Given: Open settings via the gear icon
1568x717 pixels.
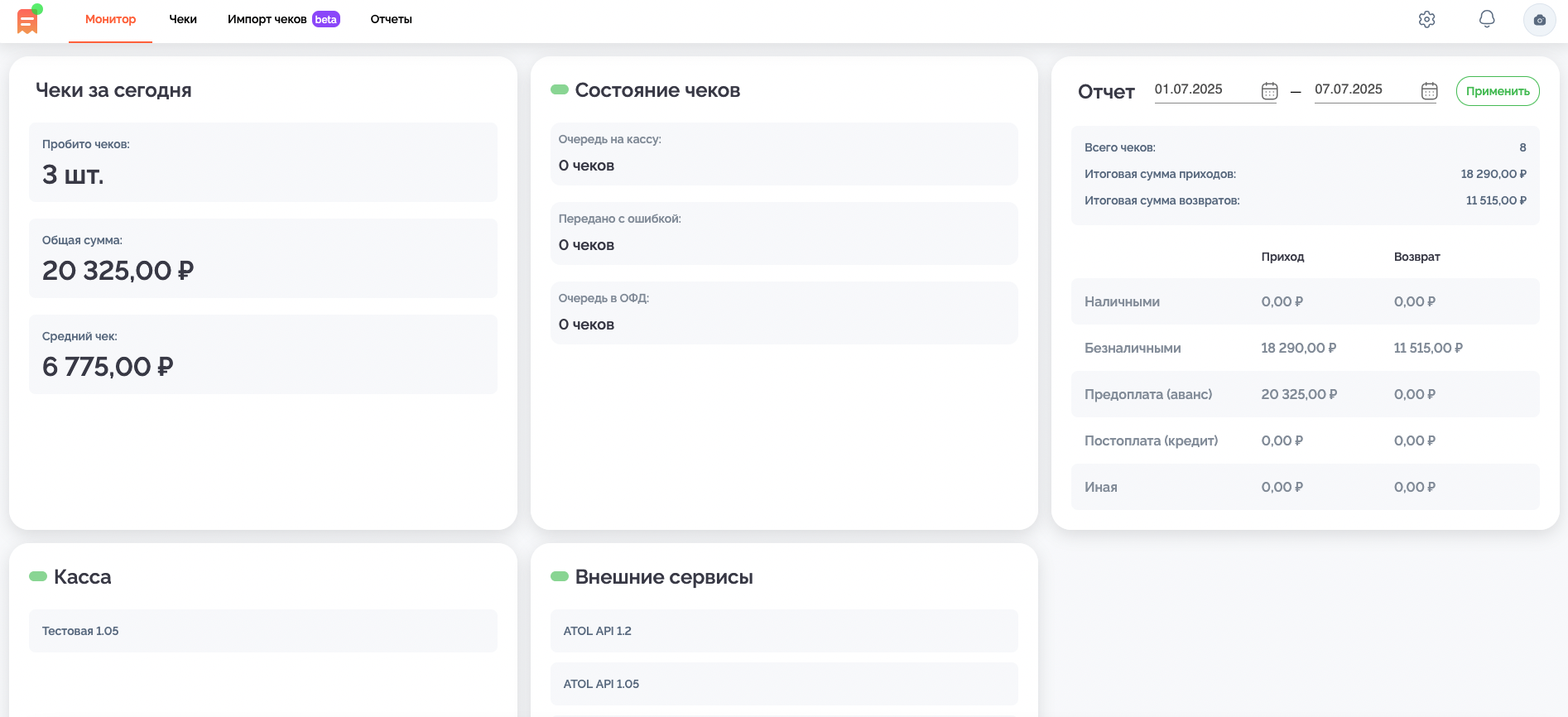Looking at the screenshot, I should pos(1426,20).
